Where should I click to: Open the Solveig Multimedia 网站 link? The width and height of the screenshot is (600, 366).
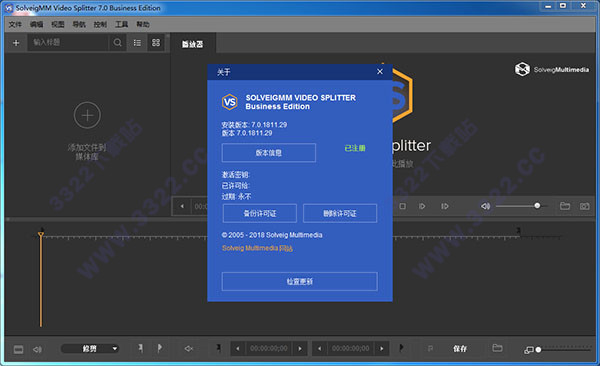[257, 248]
